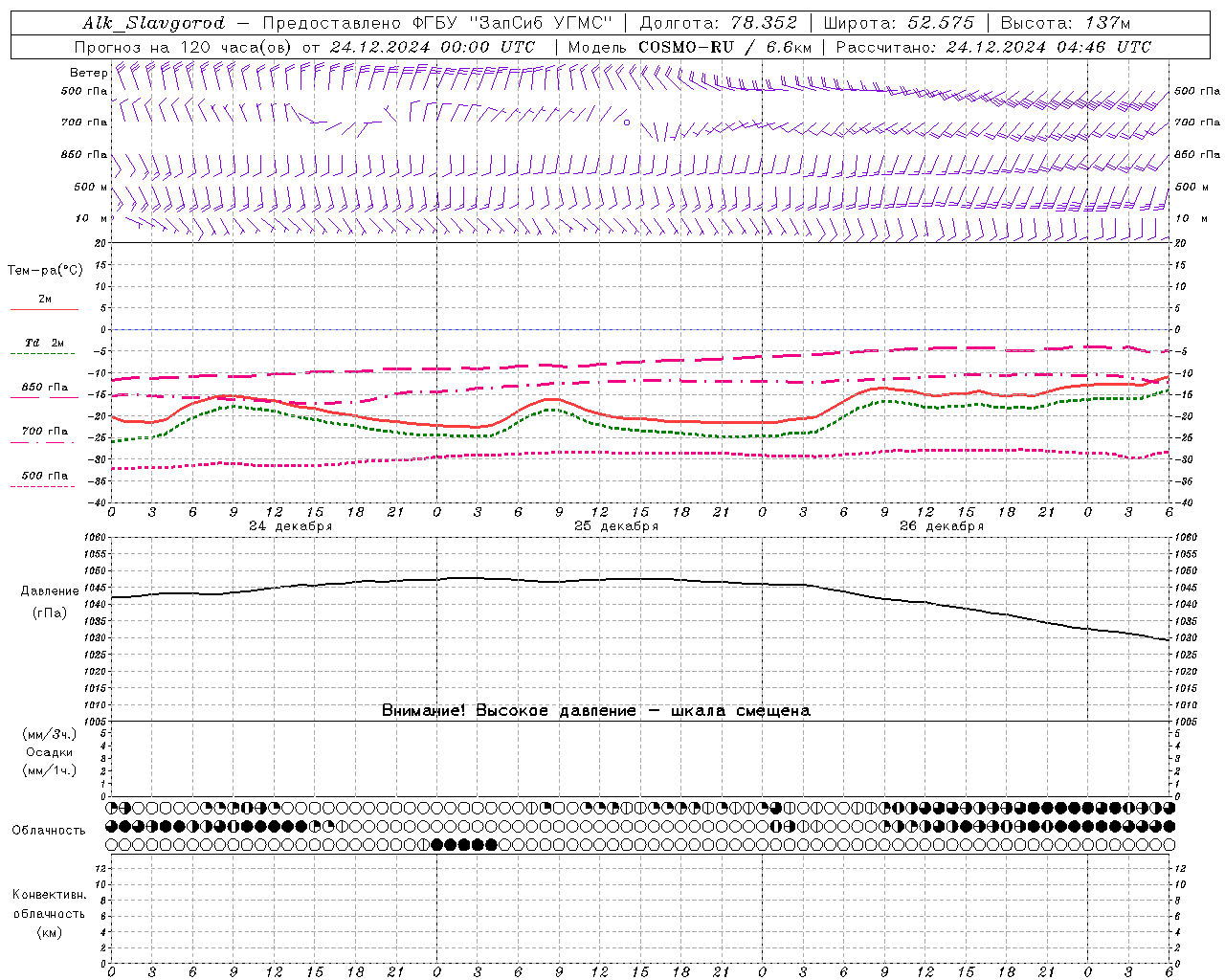The width and height of the screenshot is (1225, 980).
Task: Click the (мм/1ч.) precipitation unit label
Action: pyautogui.click(x=50, y=770)
